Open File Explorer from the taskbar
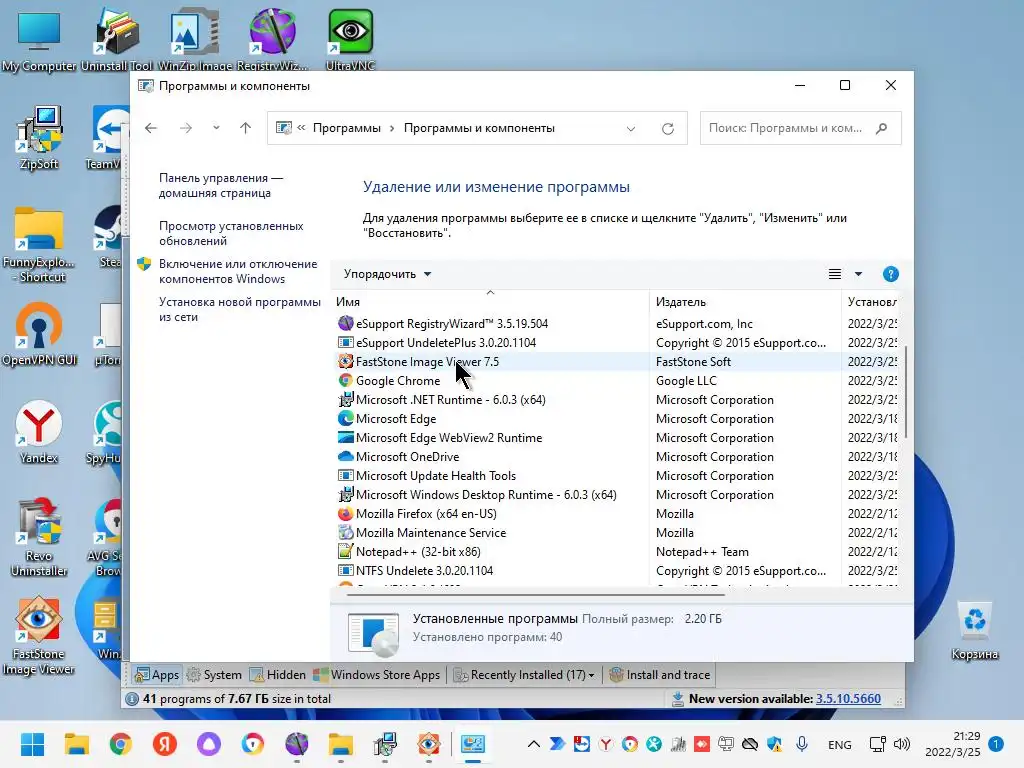The width and height of the screenshot is (1024, 768). (76, 744)
